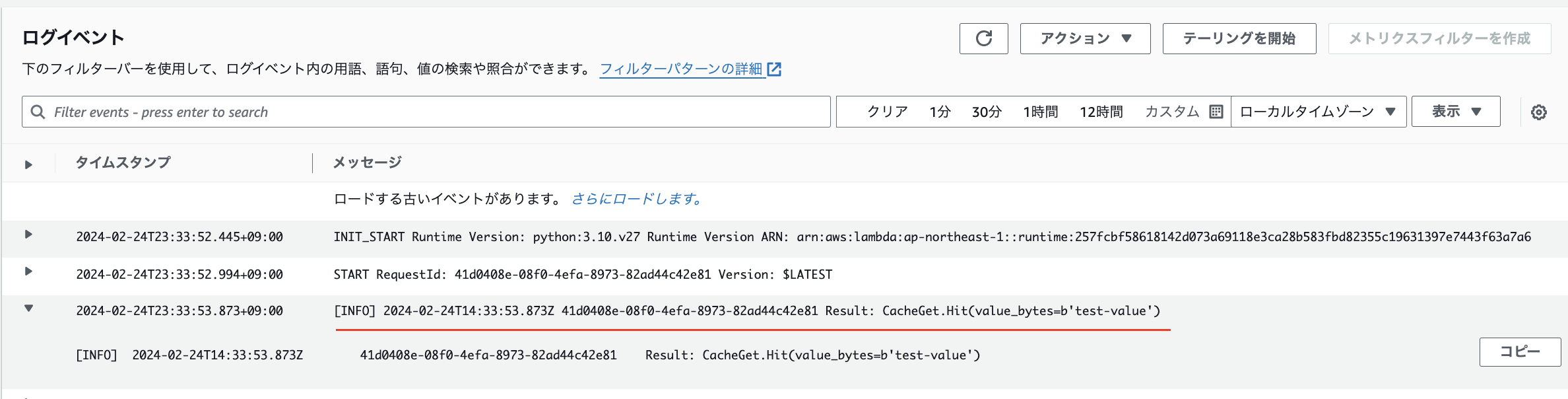Expand the START RequestId log event row
This screenshot has height=399, width=1568.
pyautogui.click(x=28, y=271)
